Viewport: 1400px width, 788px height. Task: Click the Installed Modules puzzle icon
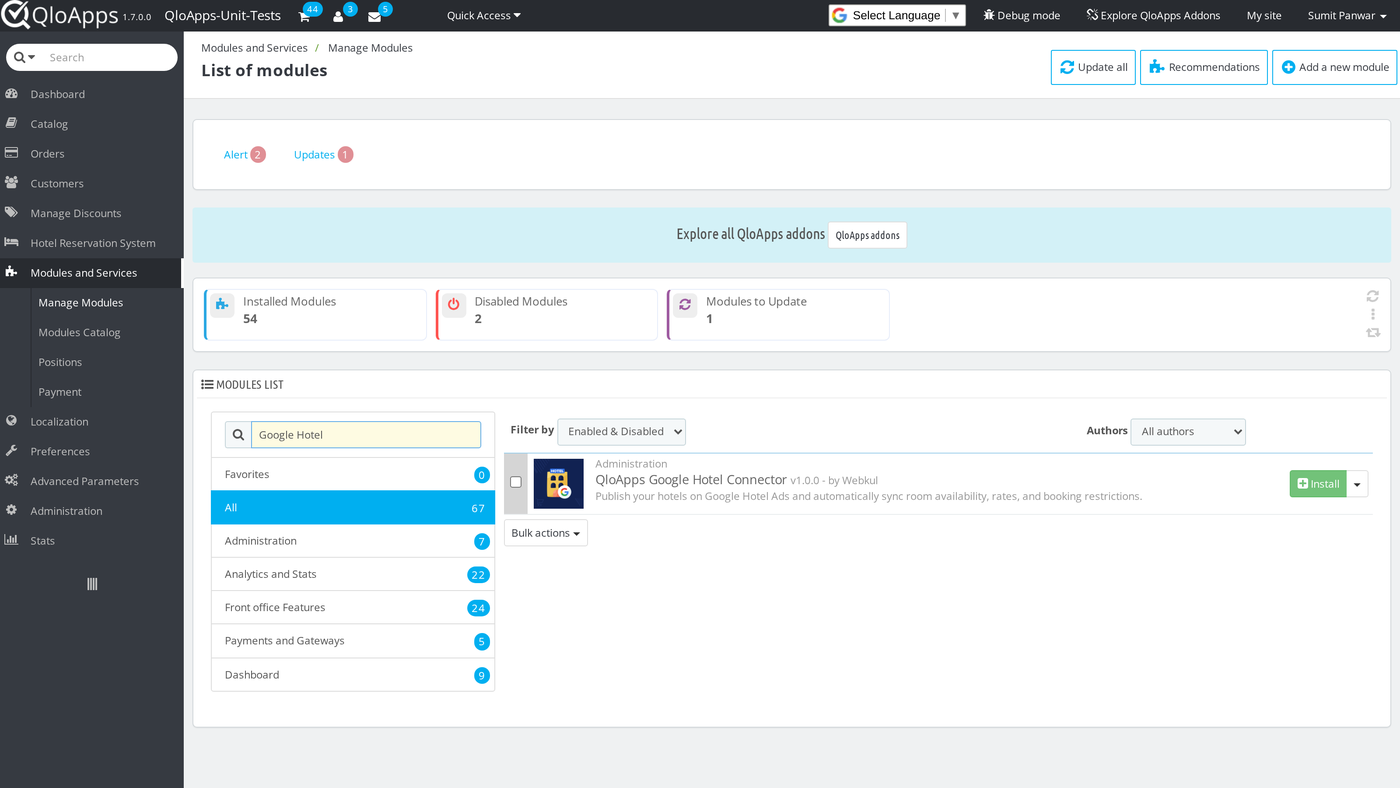pyautogui.click(x=222, y=304)
